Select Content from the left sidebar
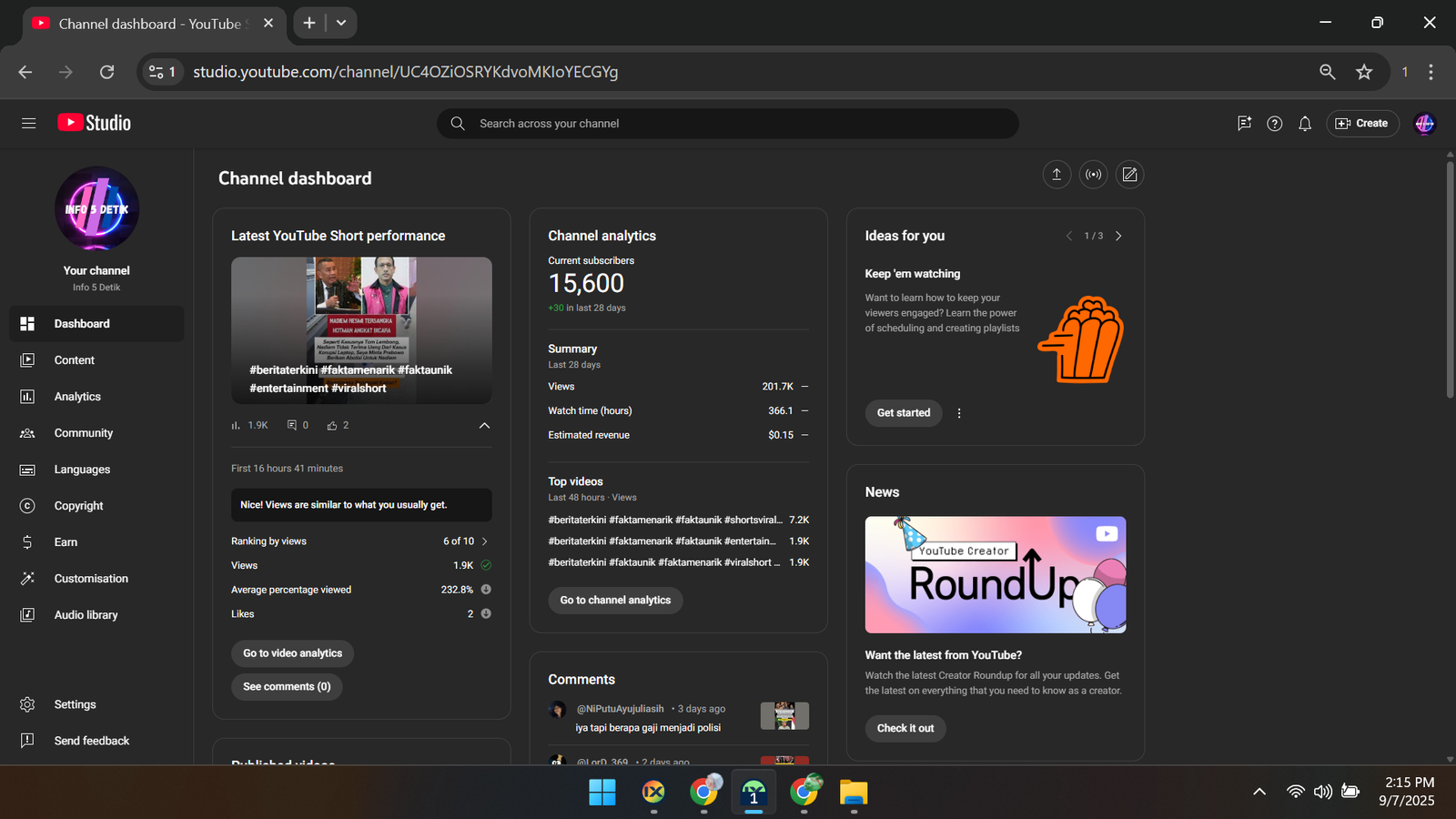1456x819 pixels. 74,360
